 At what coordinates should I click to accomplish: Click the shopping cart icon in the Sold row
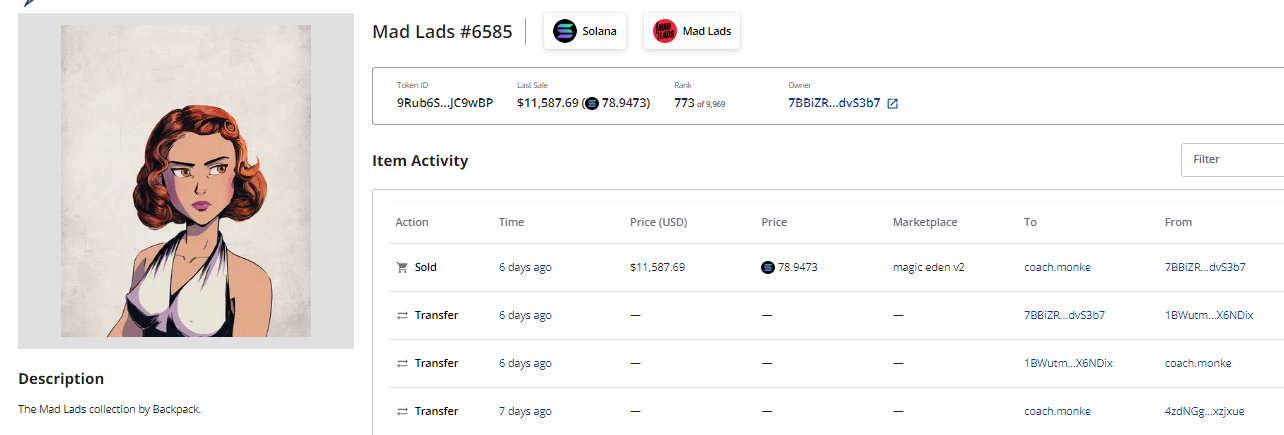(x=402, y=267)
